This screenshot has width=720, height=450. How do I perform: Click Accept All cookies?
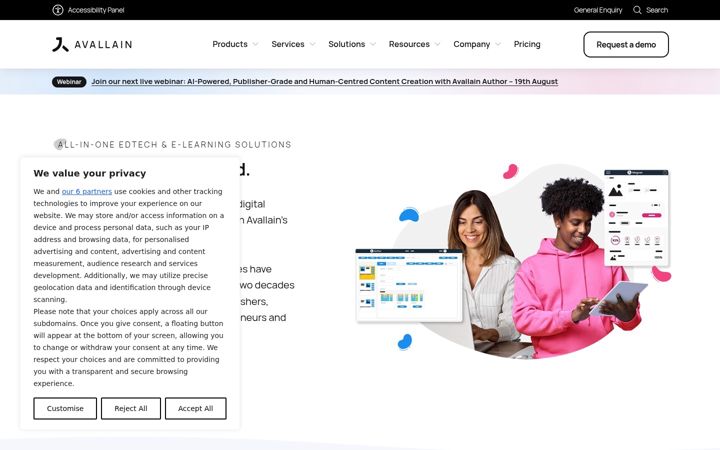[x=196, y=408]
